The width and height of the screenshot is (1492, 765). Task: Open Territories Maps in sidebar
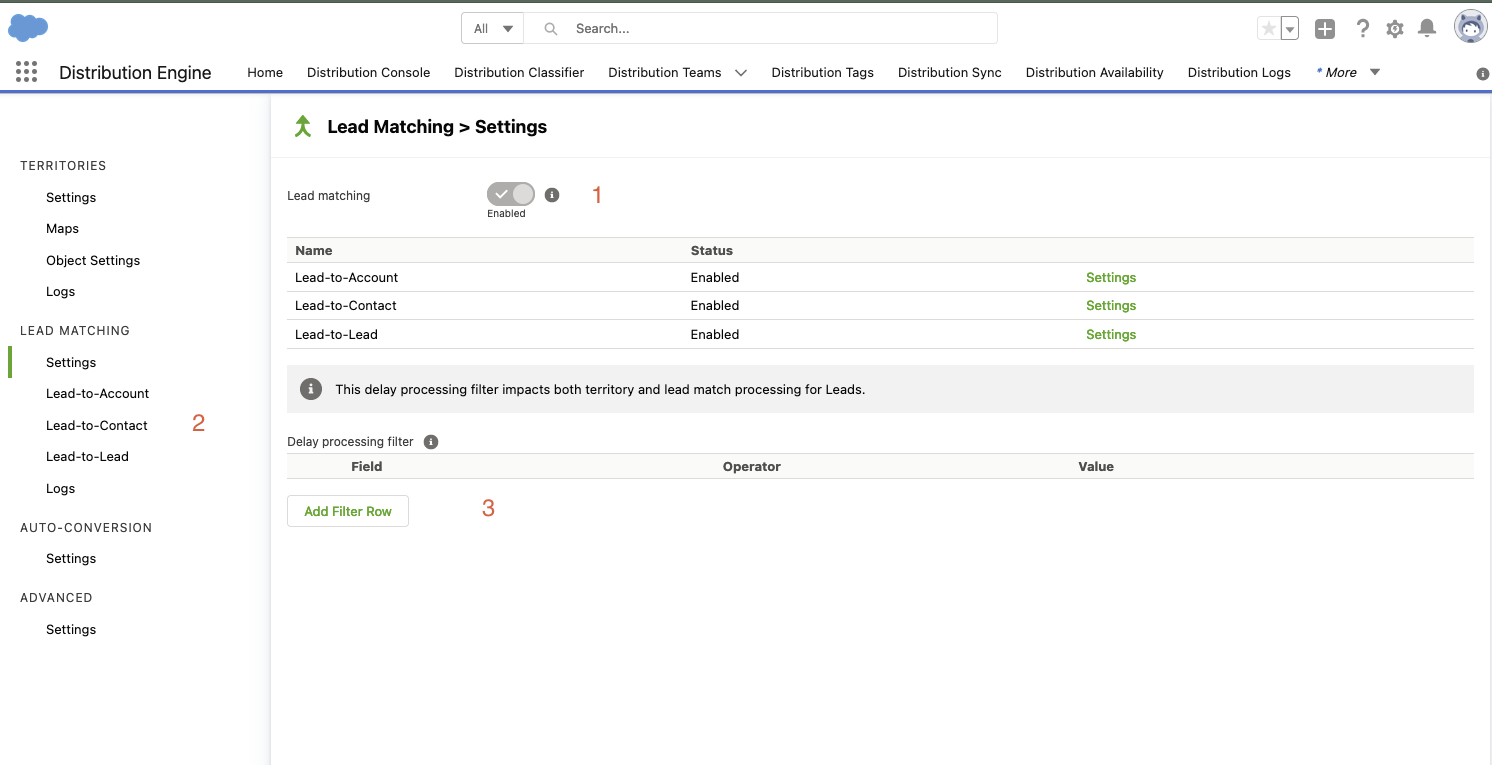[62, 229]
